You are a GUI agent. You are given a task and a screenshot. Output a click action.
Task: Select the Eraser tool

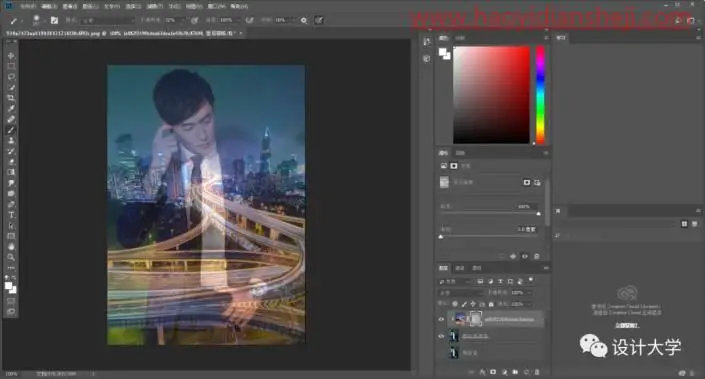click(x=11, y=162)
